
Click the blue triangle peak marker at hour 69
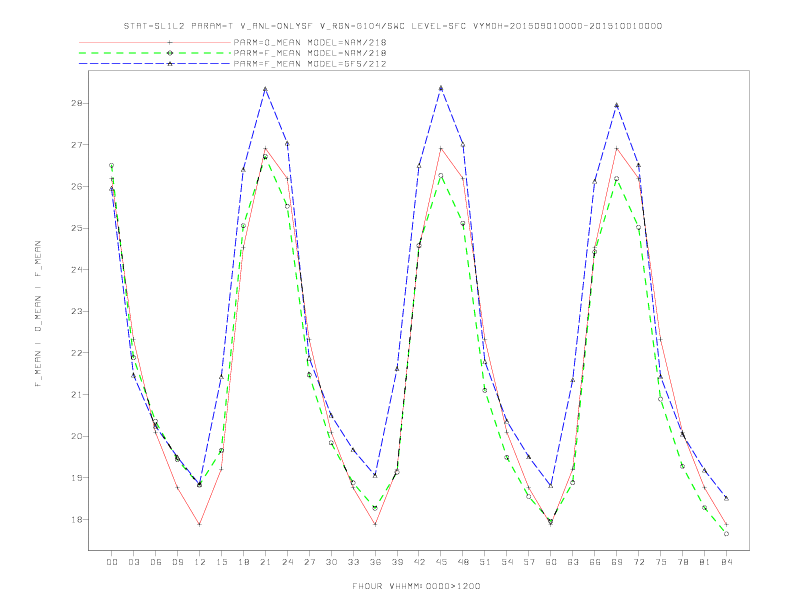pyautogui.click(x=617, y=105)
